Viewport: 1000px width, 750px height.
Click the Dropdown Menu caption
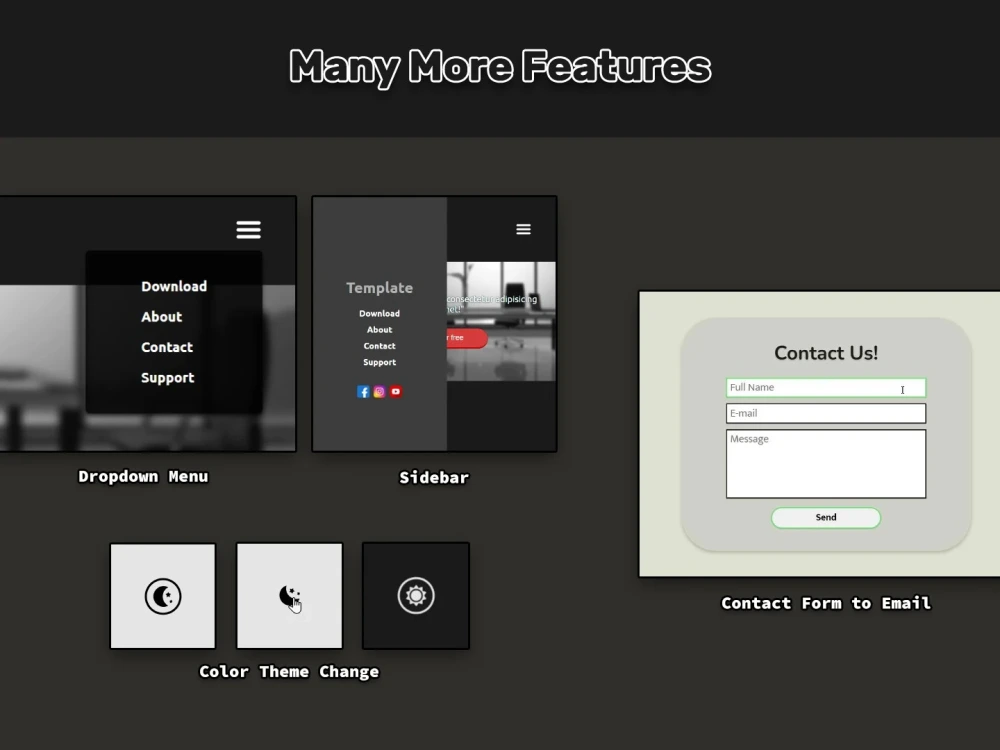pos(143,476)
